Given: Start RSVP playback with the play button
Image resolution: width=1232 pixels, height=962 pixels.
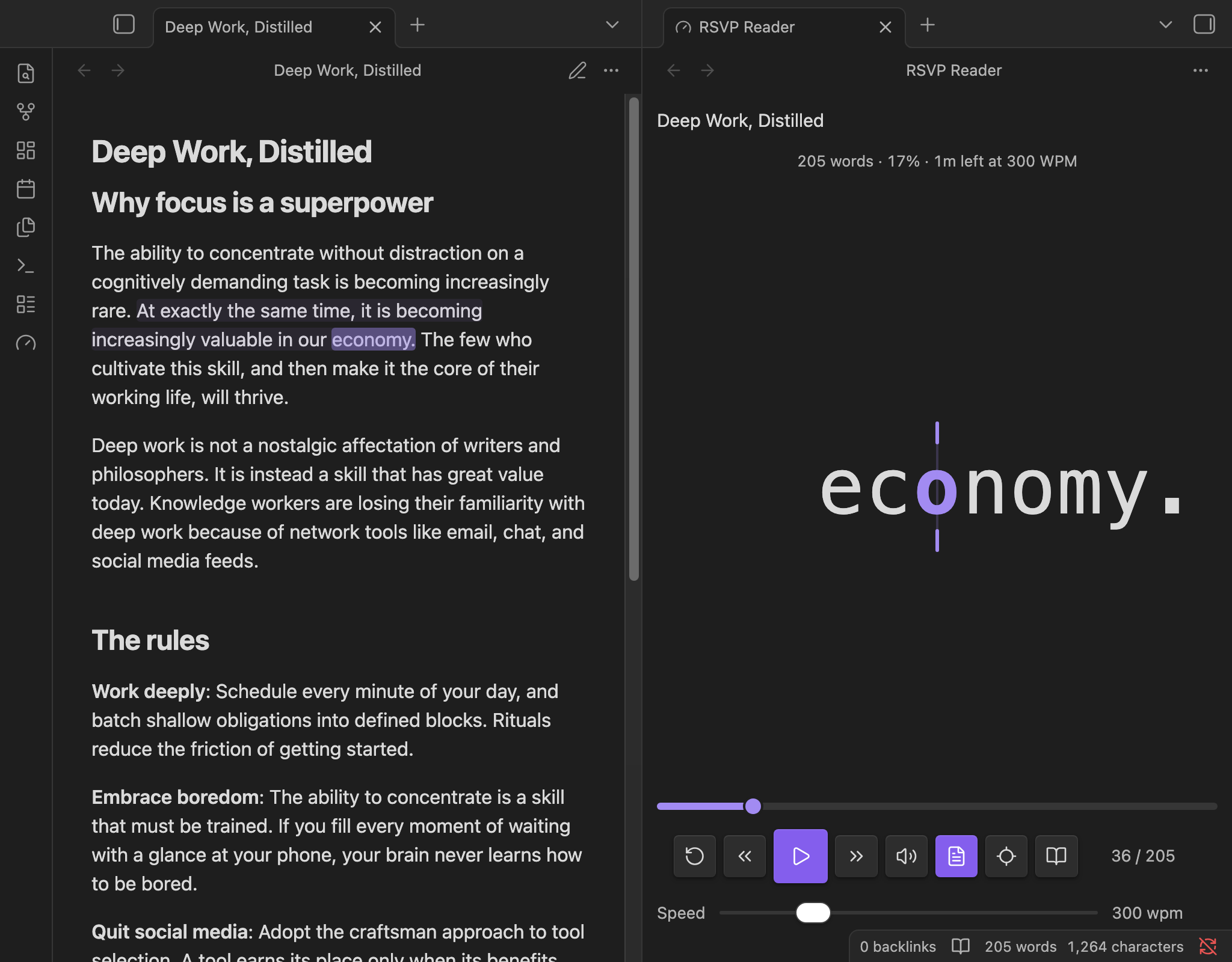Looking at the screenshot, I should tap(801, 856).
